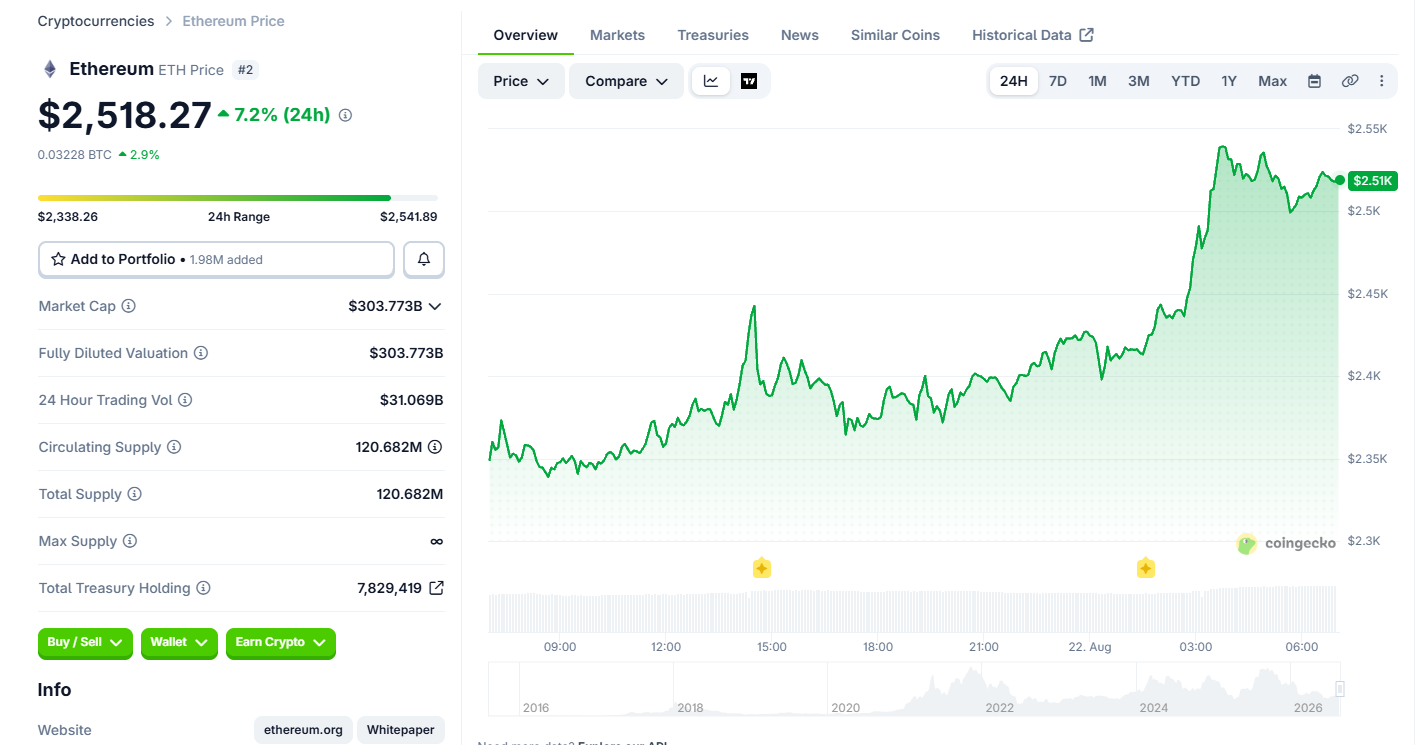
Task: Click the $2,518.27 price text
Action: (x=125, y=115)
